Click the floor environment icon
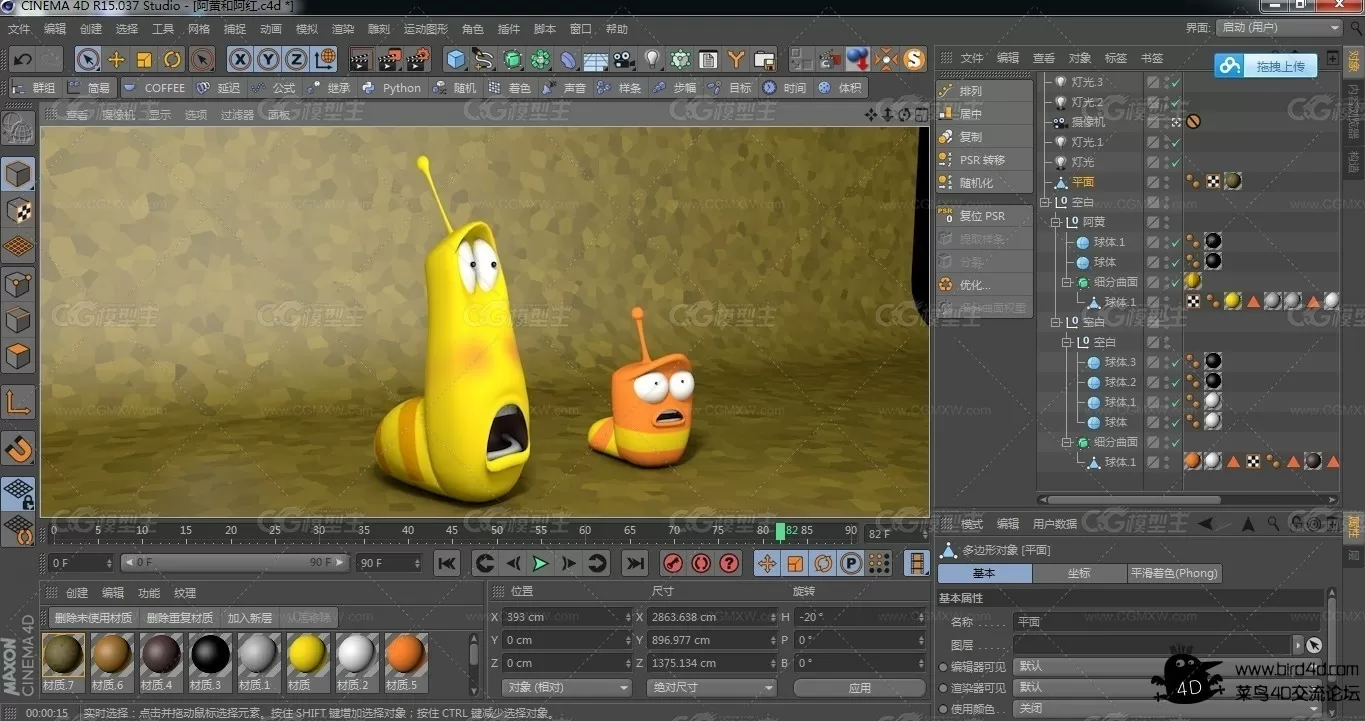The width and height of the screenshot is (1365, 721). pos(596,59)
